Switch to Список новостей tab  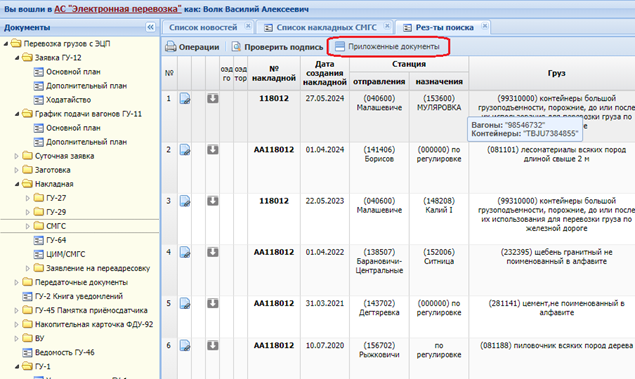click(203, 28)
